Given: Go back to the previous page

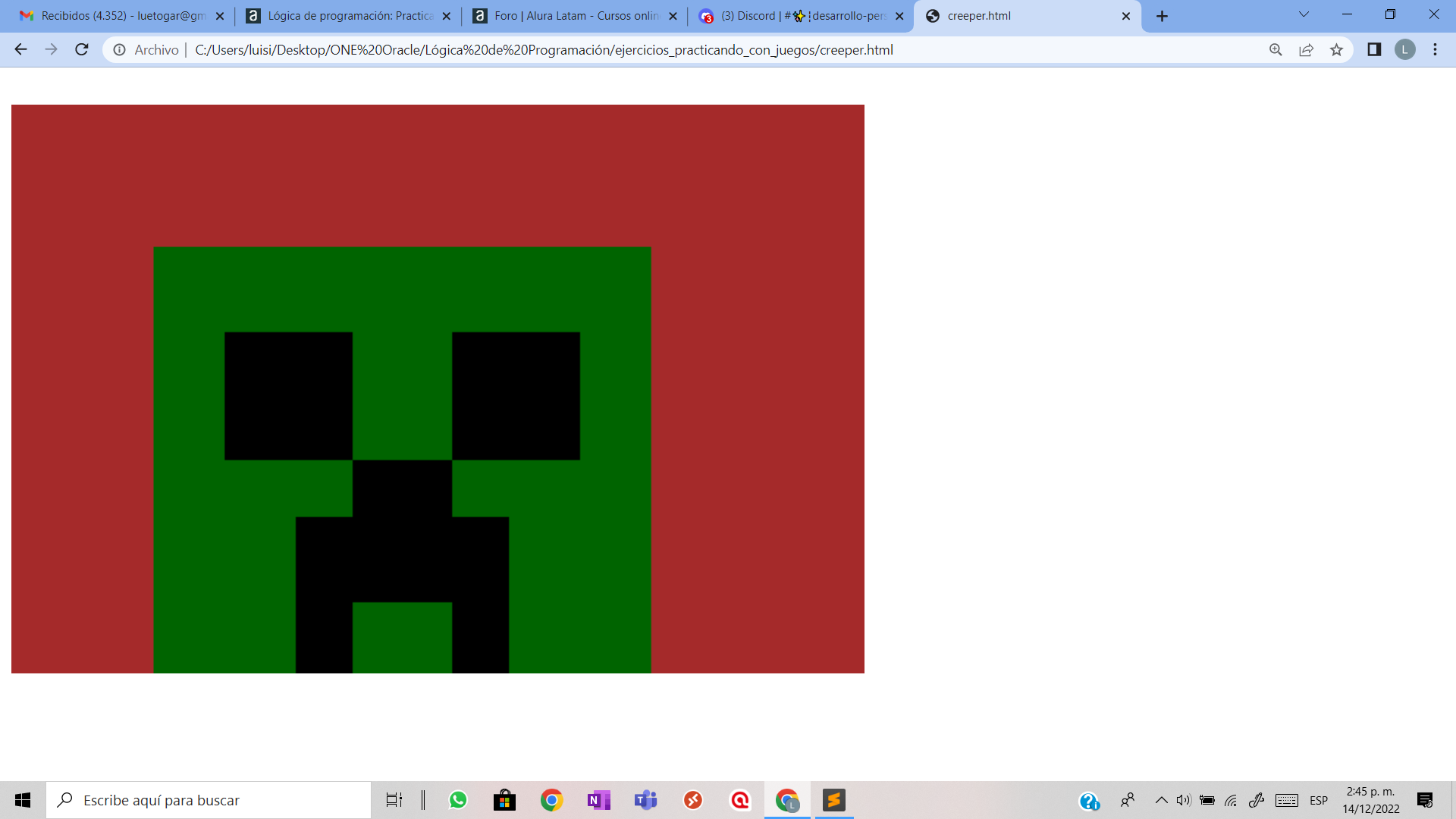Looking at the screenshot, I should 20,49.
